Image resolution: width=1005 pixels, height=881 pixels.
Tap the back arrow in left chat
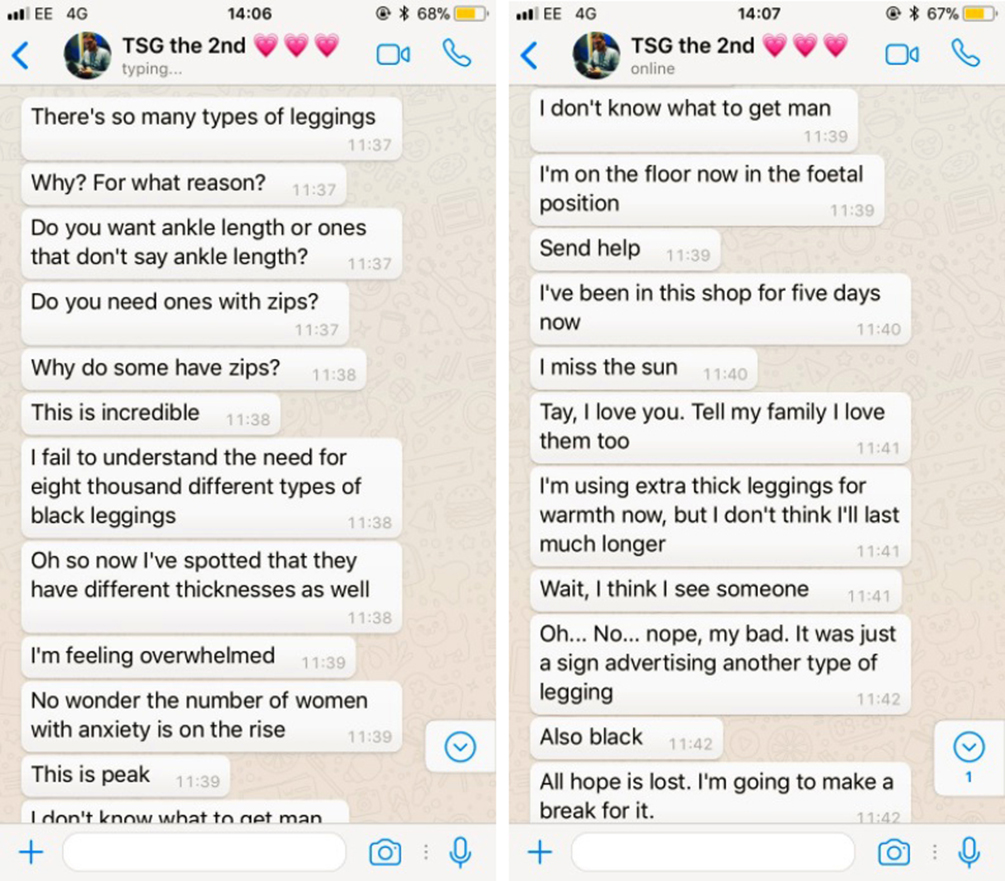point(21,55)
